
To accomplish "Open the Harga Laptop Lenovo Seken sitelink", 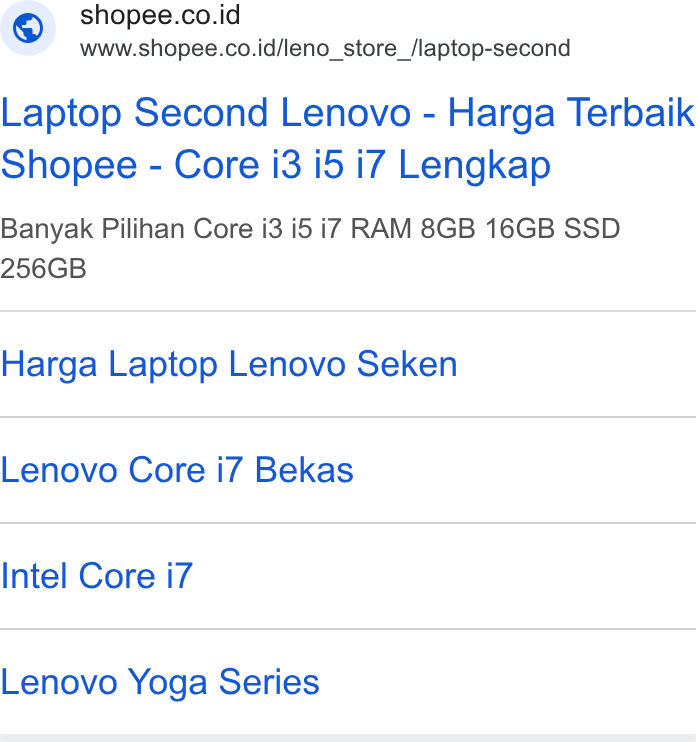I will 229,364.
